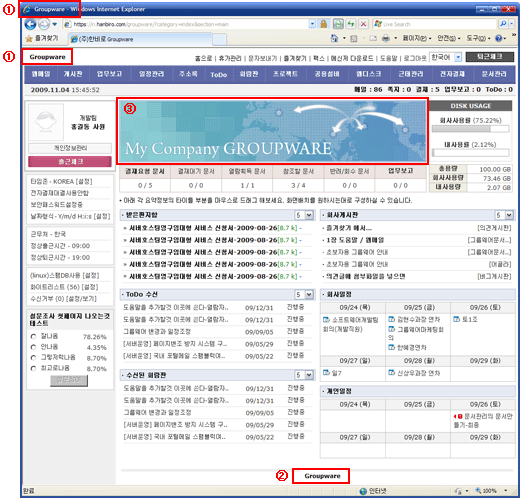
Task: Open a new blank browser tab
Action: (219, 39)
